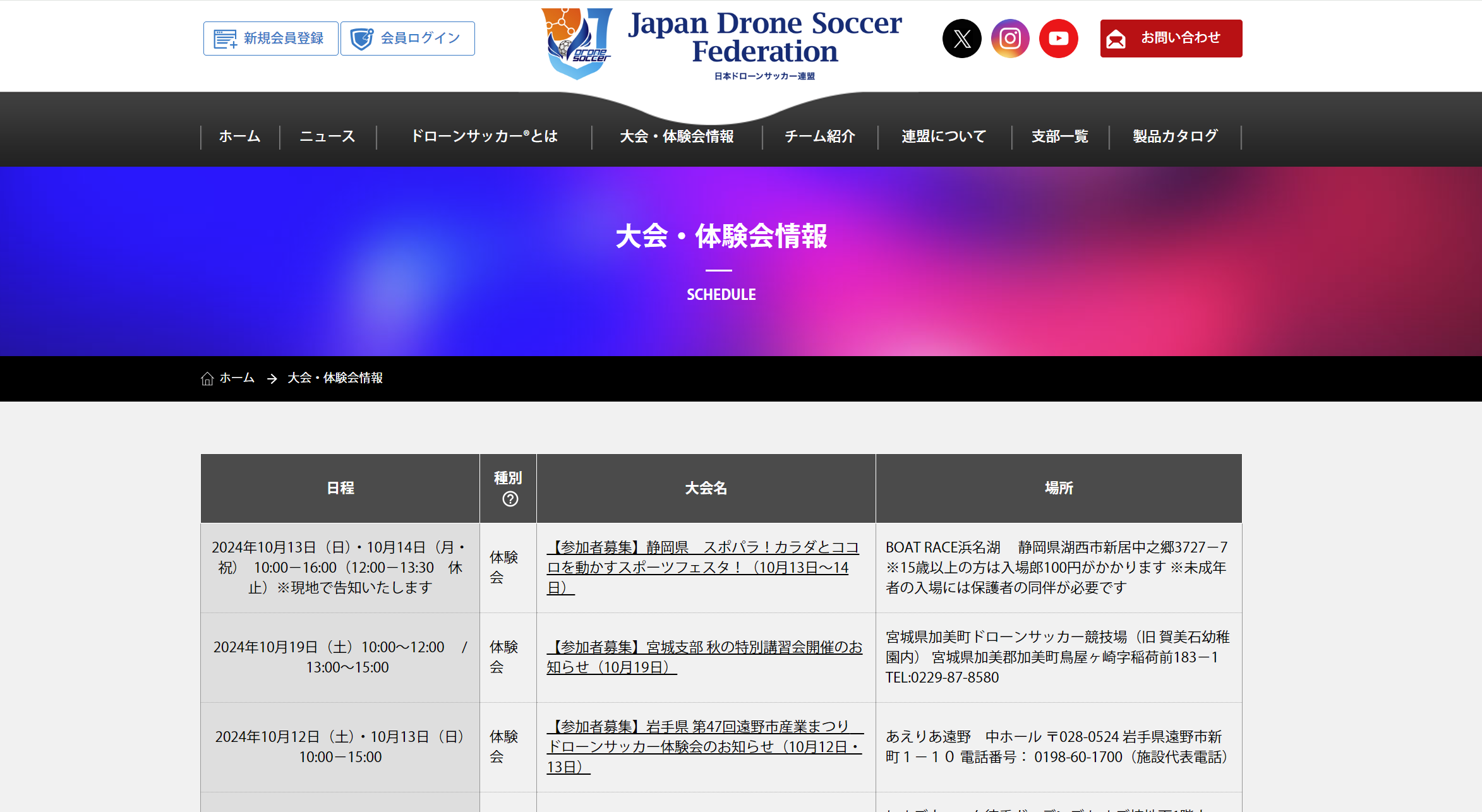This screenshot has height=812, width=1482.
Task: Click the 宮城県加美町ドローンサッカー競技場 location cell
Action: [x=1059, y=657]
